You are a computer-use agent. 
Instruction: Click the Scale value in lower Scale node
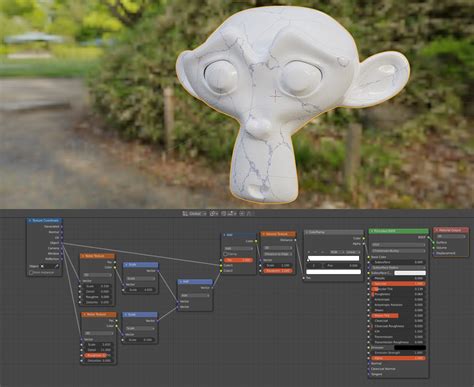[140, 340]
